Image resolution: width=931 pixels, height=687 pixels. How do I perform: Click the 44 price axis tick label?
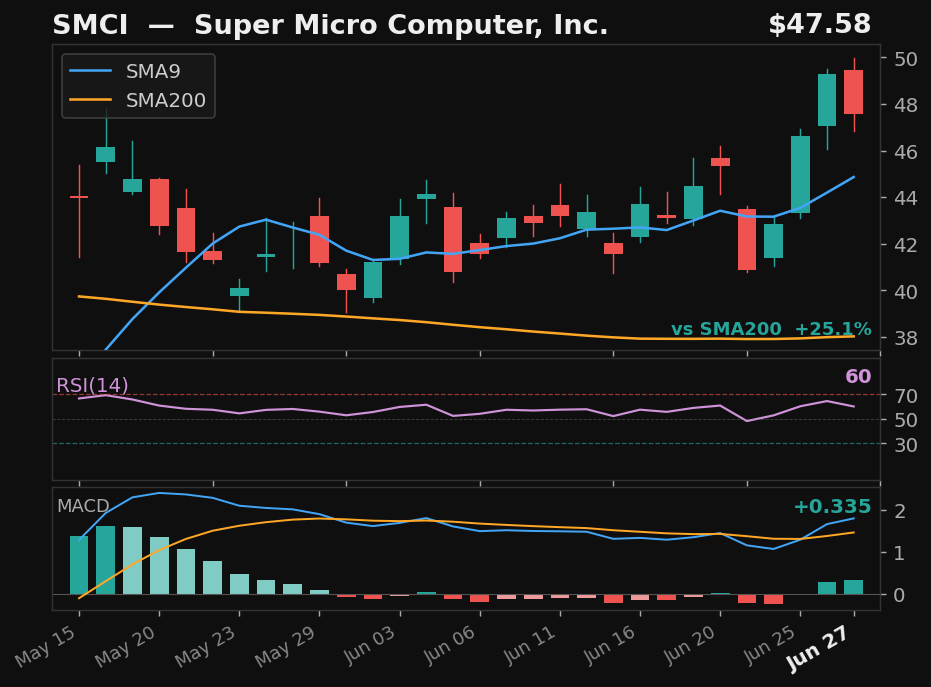pos(905,198)
